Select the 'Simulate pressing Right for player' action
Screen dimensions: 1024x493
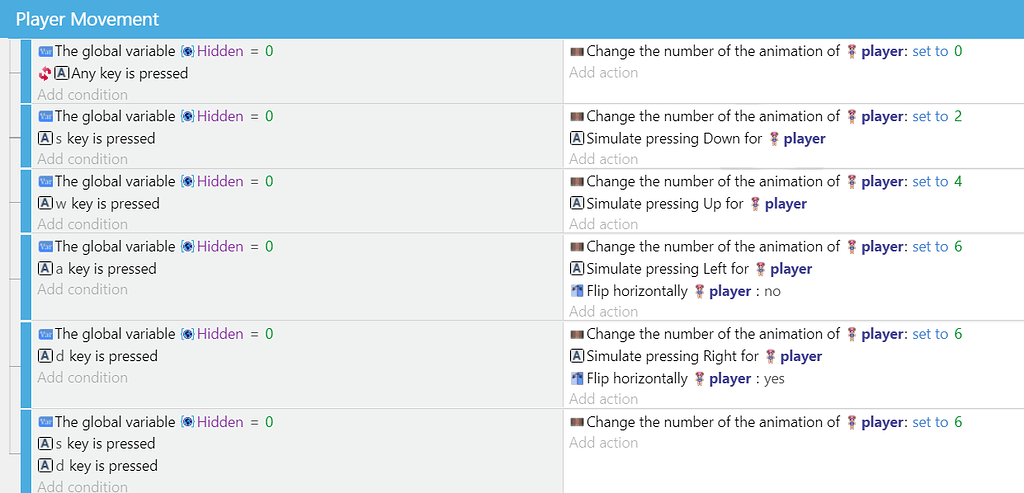(696, 357)
